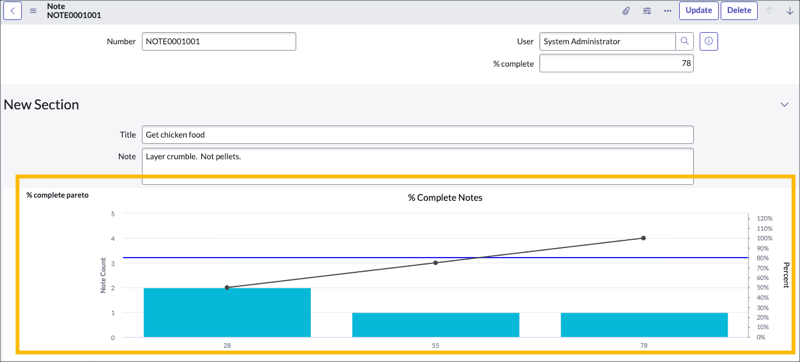
Task: Open the attachments paperclip icon
Action: tap(626, 11)
